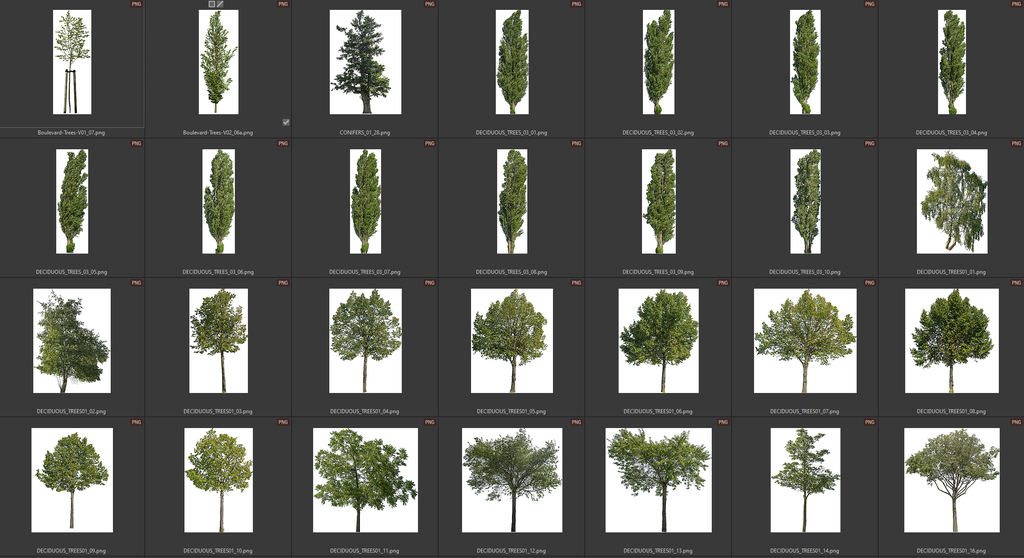Select the CONIFERS_01_28.png conifer thumbnail
The width and height of the screenshot is (1024, 558).
tap(365, 62)
